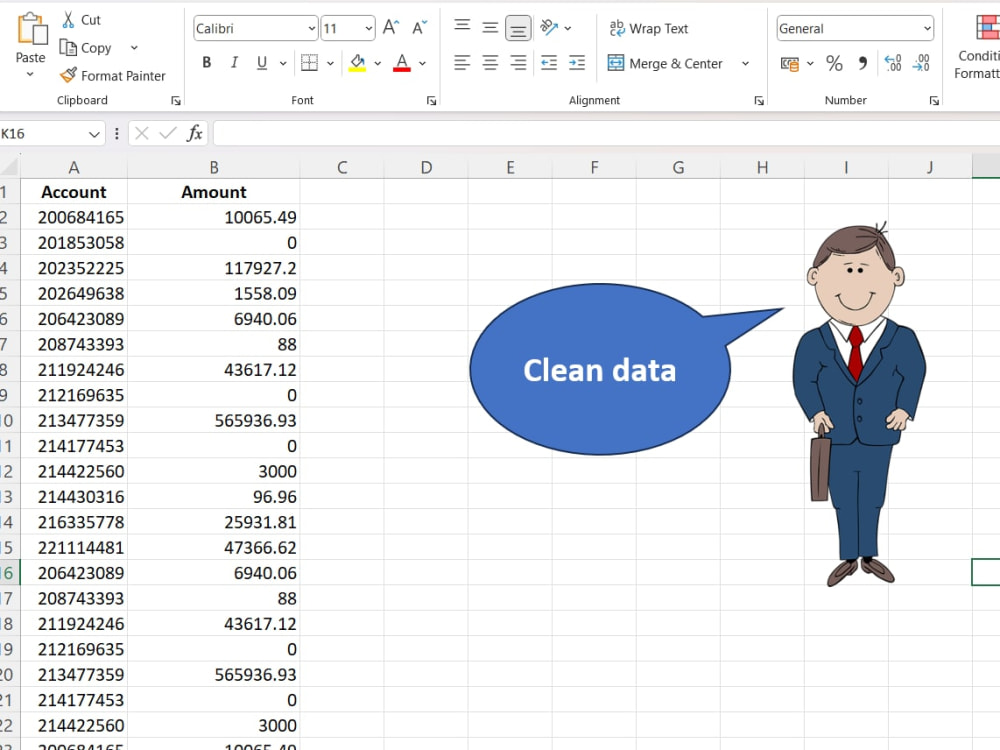
Task: Enable Wrap Text
Action: click(649, 29)
